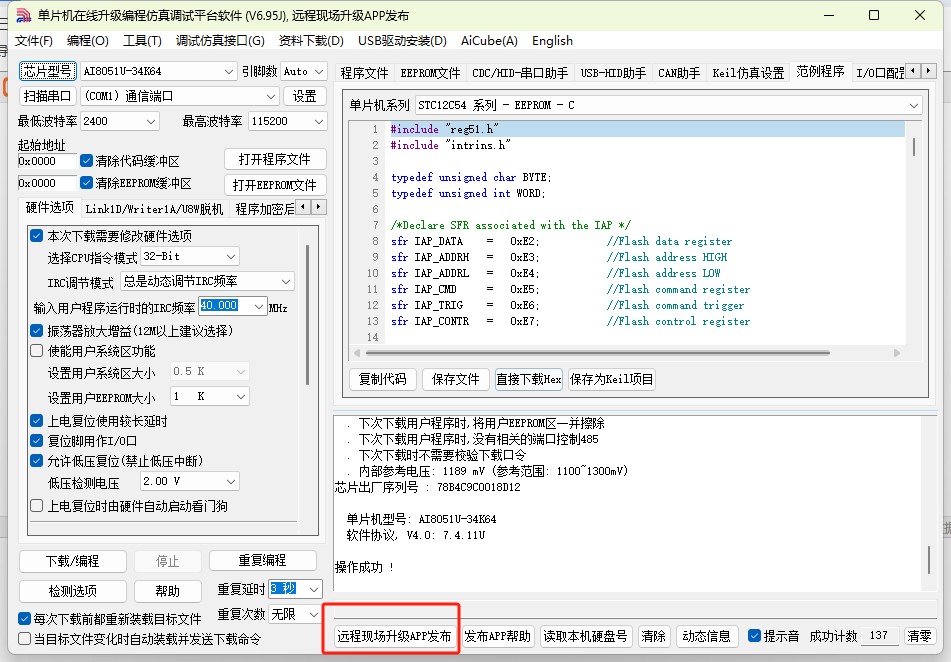Switch to Link1D/Writer1A/U8W脱机 tab
The width and height of the screenshot is (951, 662).
coord(154,209)
